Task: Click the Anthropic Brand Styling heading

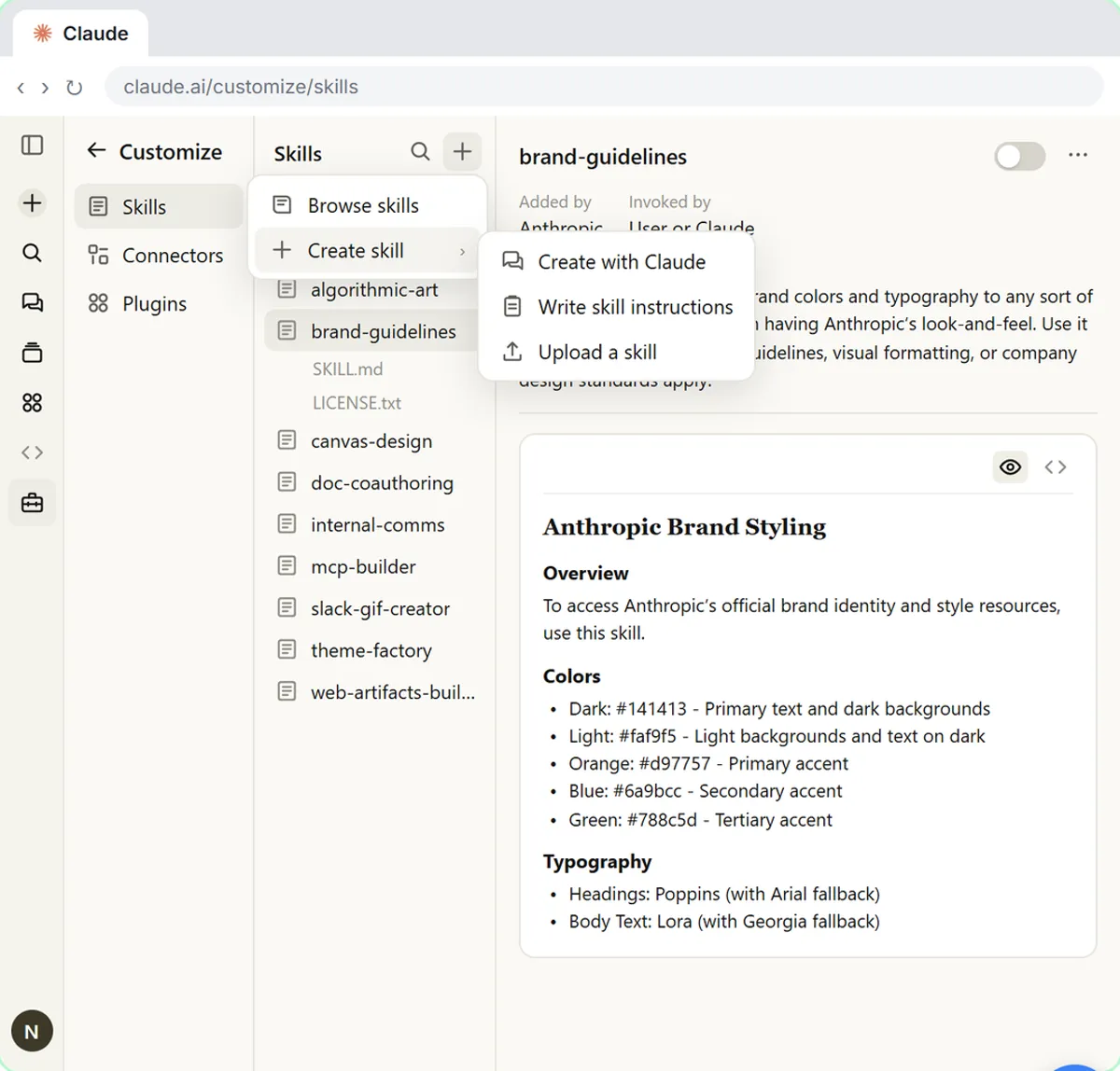Action: click(684, 527)
